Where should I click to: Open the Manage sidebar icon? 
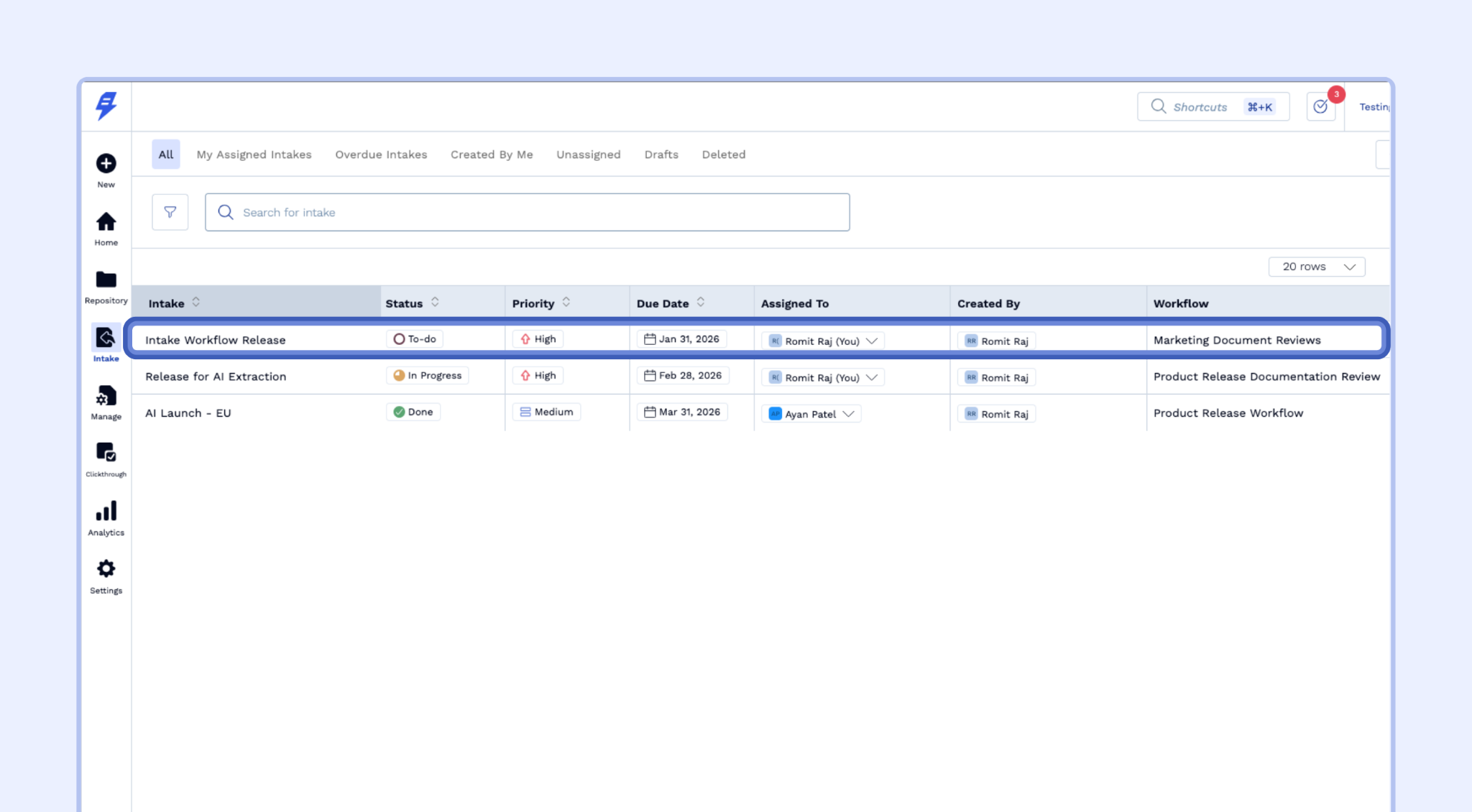coord(106,396)
